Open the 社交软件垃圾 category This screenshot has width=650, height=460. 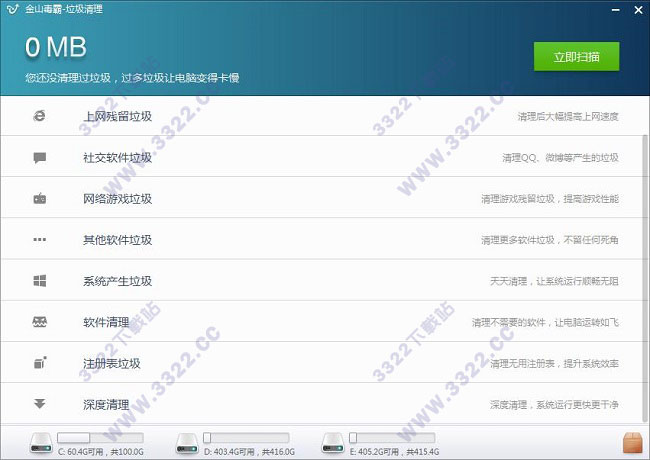(x=322, y=156)
